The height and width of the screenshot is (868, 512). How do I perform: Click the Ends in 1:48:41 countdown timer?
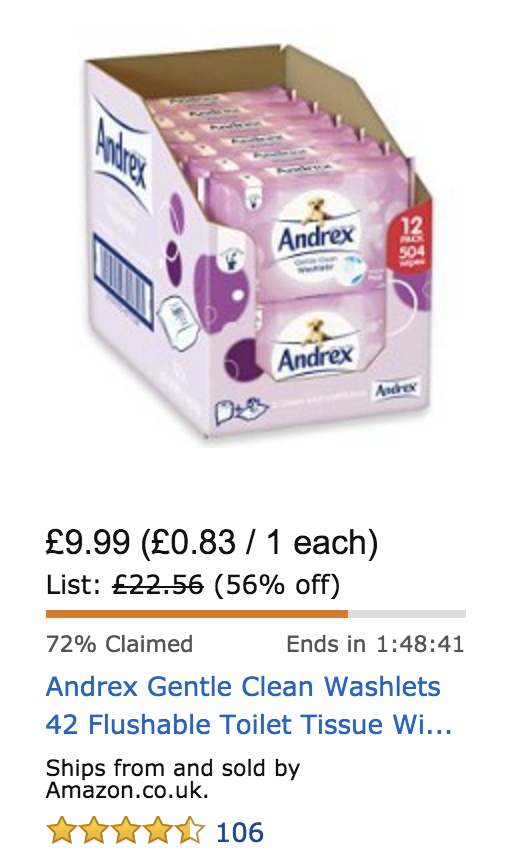(x=375, y=644)
